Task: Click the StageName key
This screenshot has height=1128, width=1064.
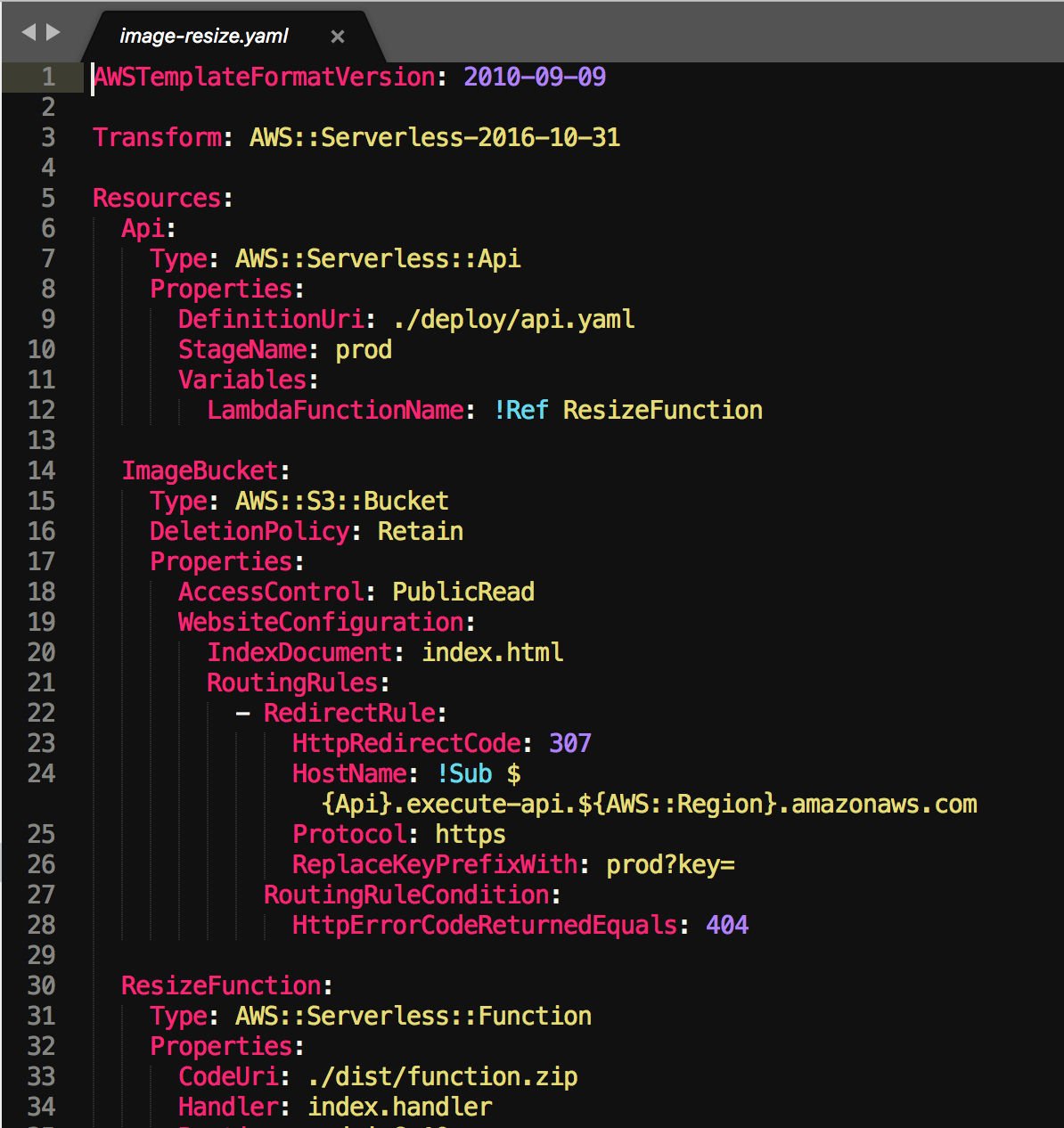Action: coord(242,349)
